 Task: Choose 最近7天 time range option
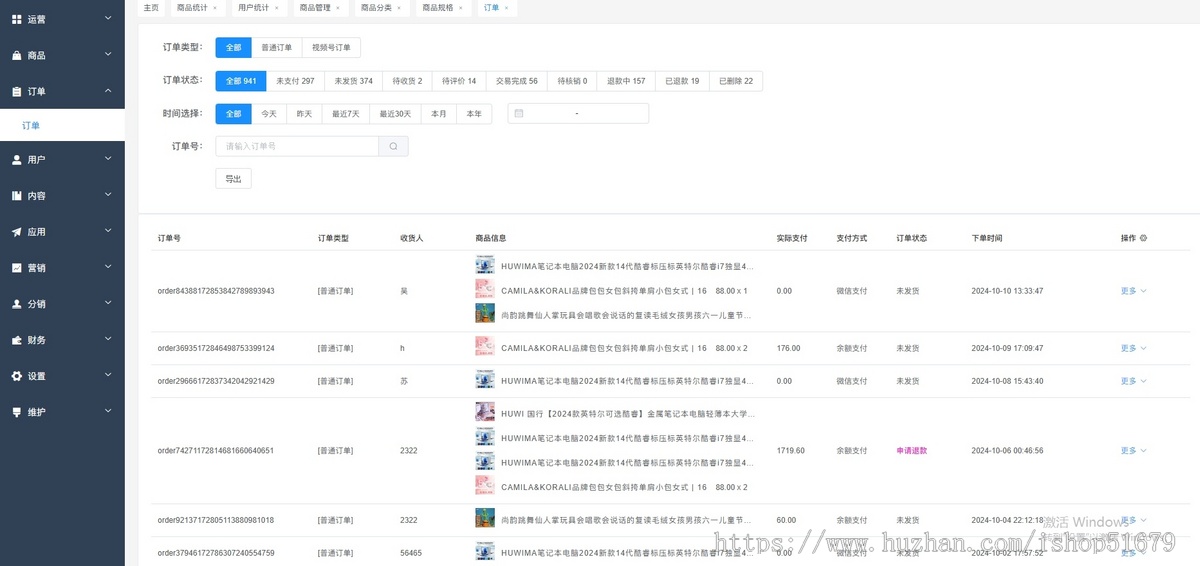point(347,114)
